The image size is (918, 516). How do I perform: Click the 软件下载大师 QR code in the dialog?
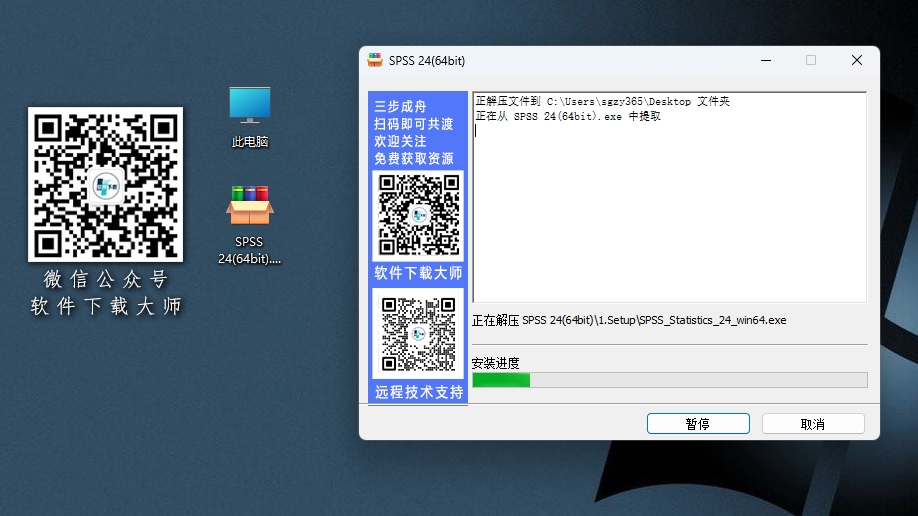click(418, 215)
